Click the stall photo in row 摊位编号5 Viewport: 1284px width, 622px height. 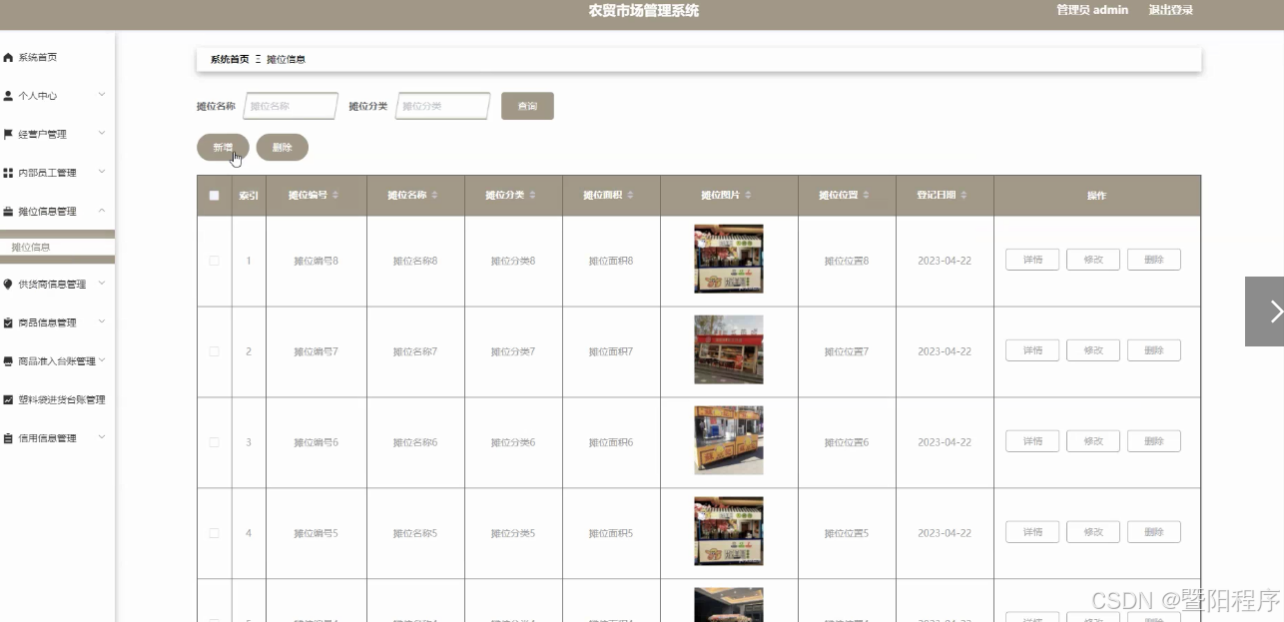click(x=729, y=531)
